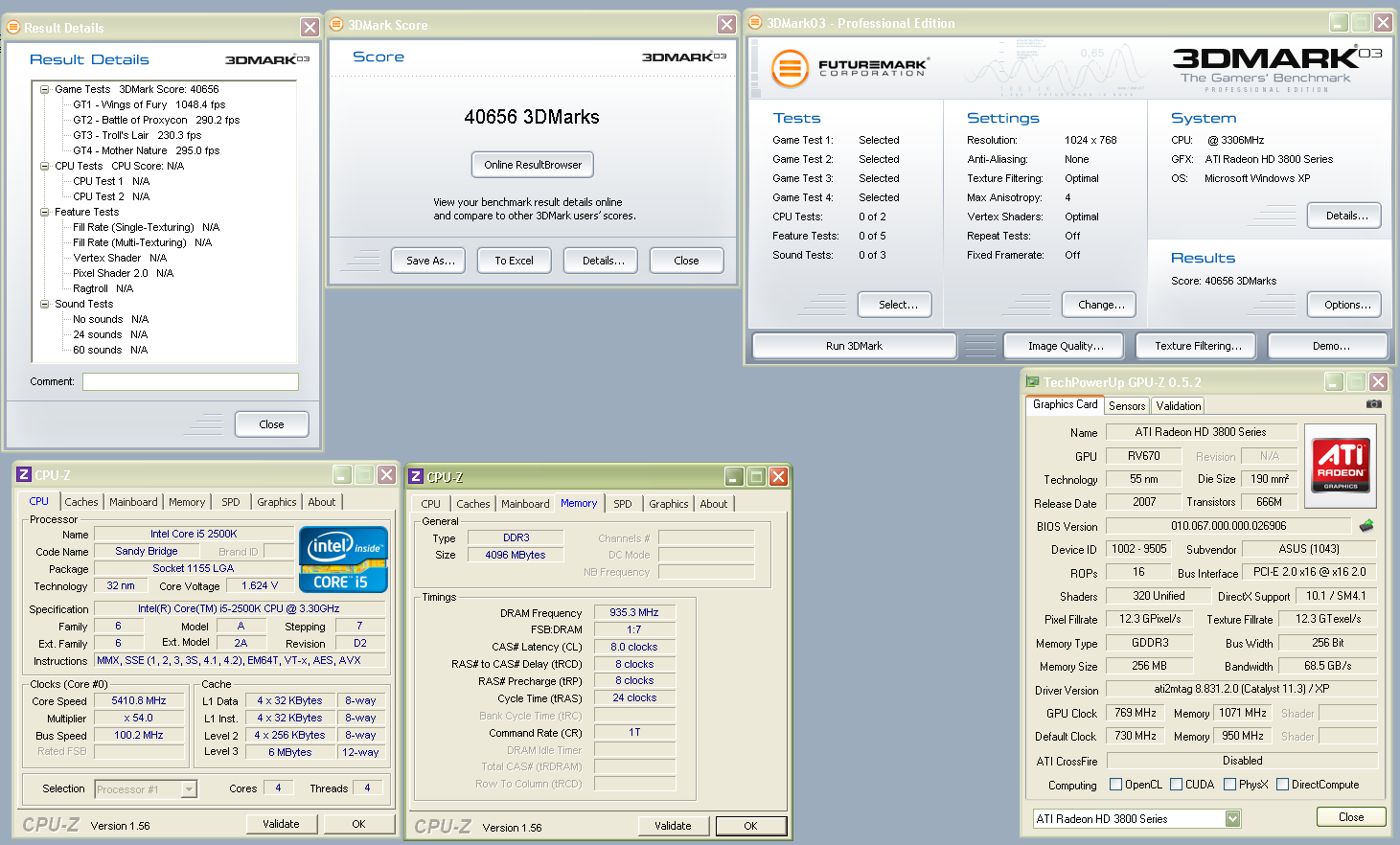Click Options under the Results section
The height and width of the screenshot is (845, 1400).
pyautogui.click(x=1346, y=305)
